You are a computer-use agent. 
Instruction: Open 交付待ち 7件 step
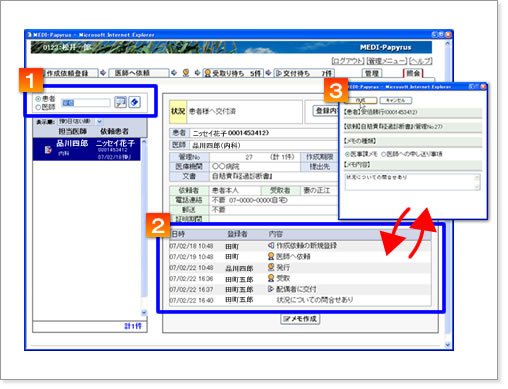[304, 73]
